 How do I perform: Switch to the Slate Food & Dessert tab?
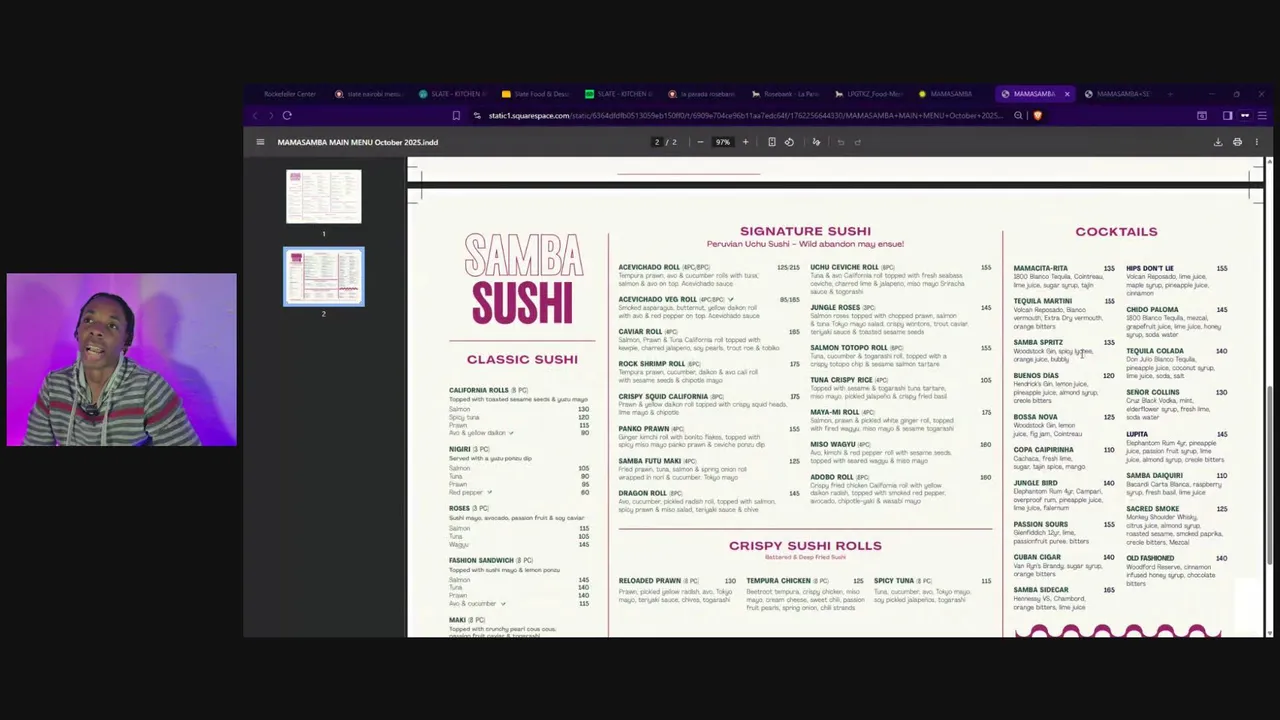(535, 94)
